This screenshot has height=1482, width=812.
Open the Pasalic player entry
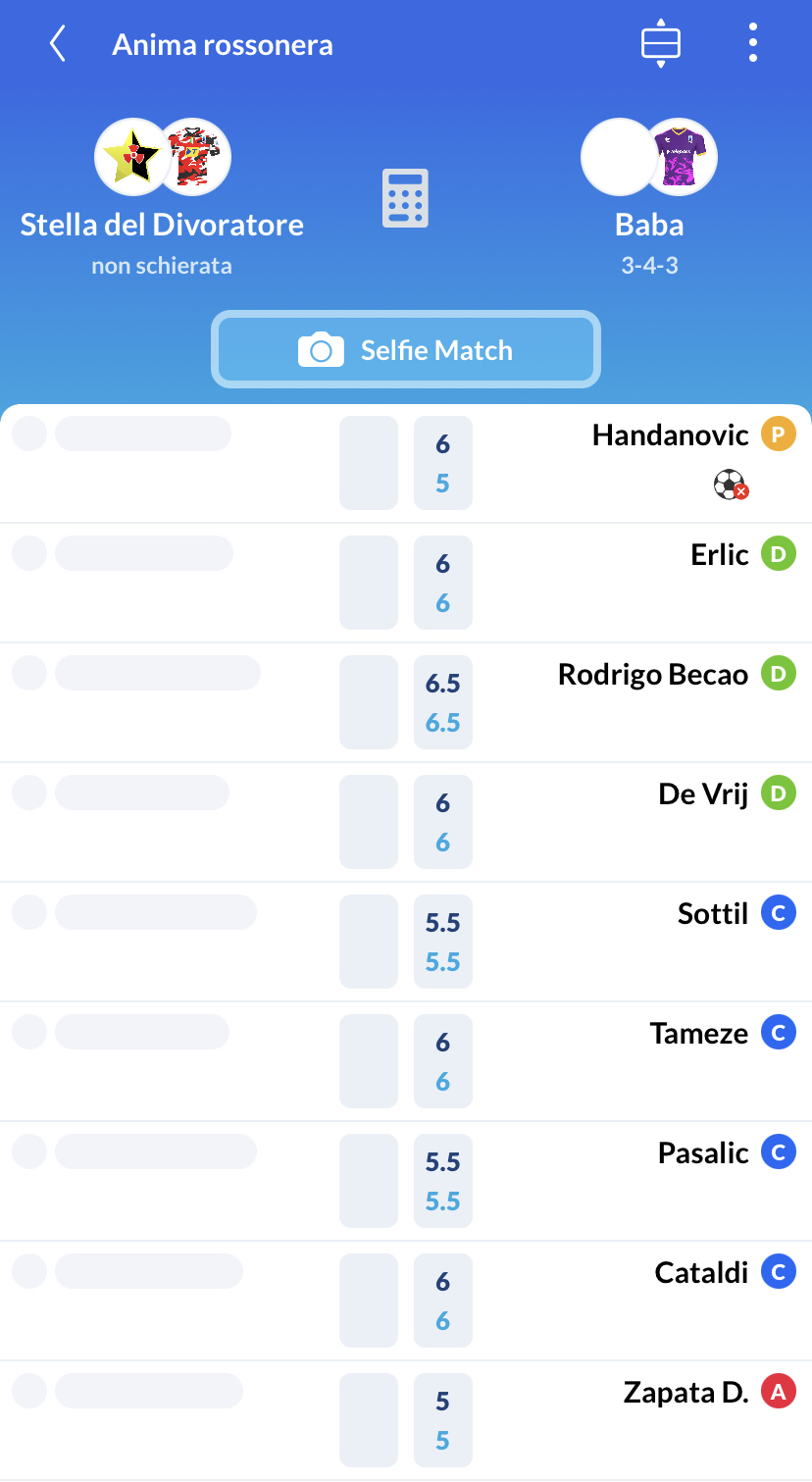[x=406, y=1181]
